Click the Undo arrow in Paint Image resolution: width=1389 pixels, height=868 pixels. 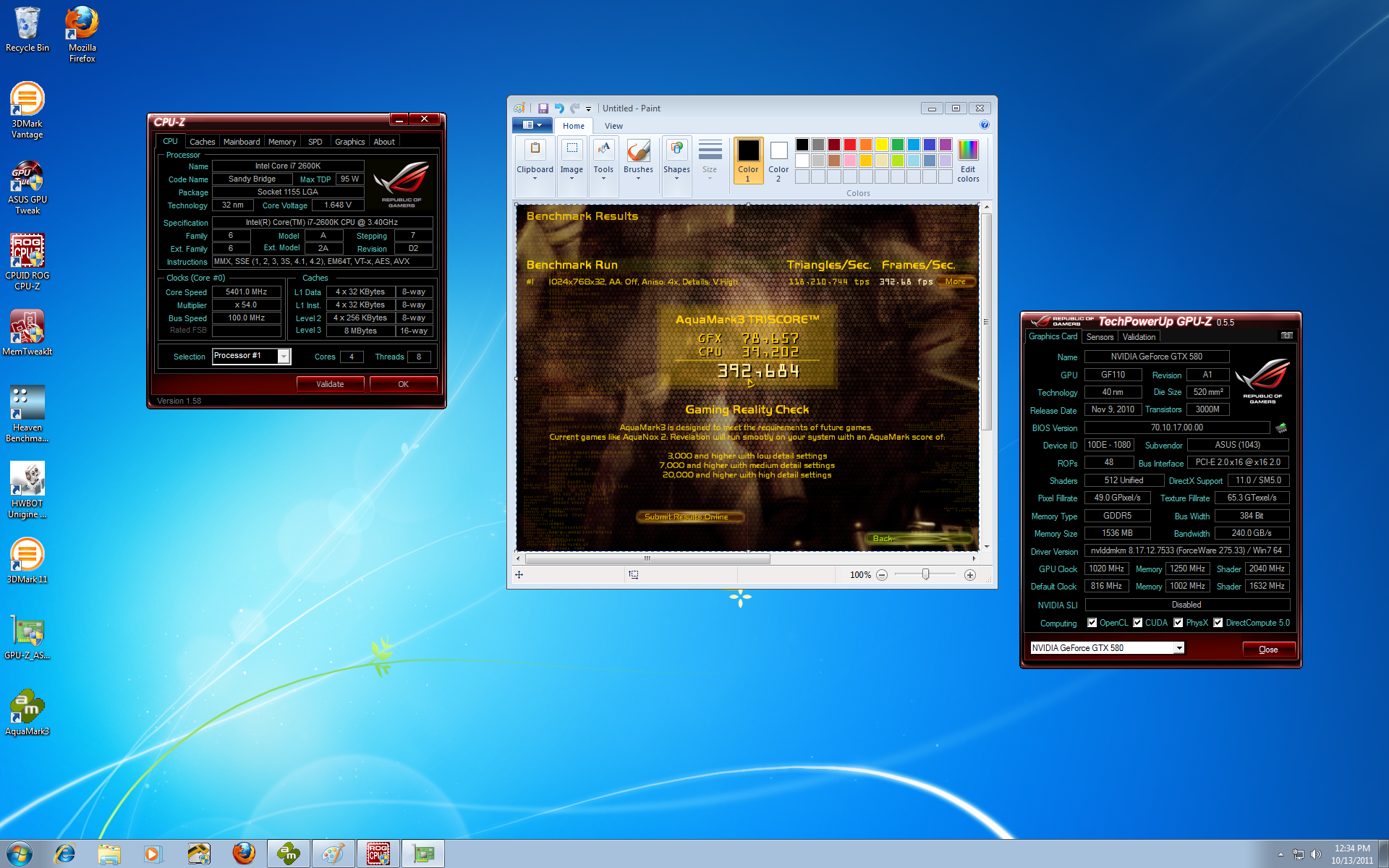[559, 109]
